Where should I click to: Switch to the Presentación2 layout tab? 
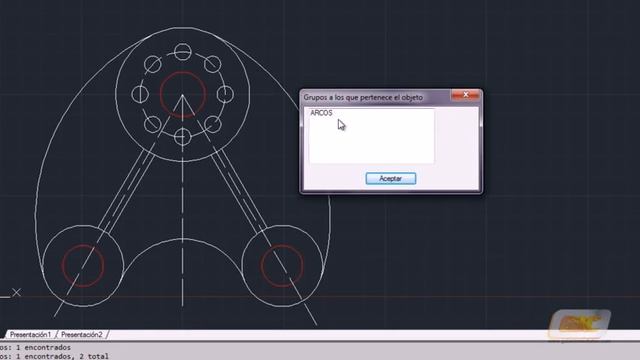[x=82, y=334]
